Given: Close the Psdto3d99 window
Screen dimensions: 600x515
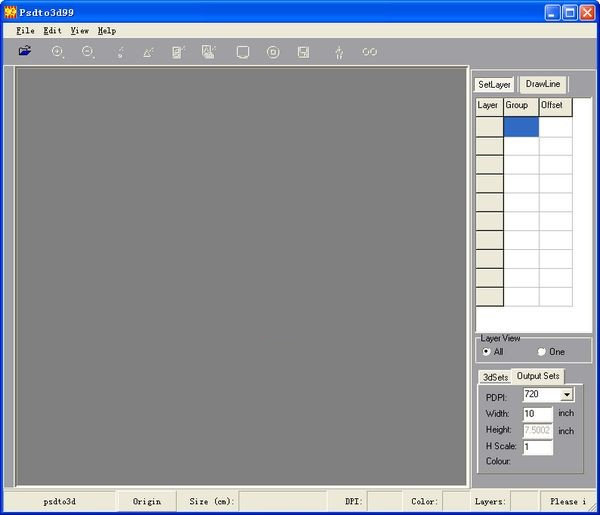Looking at the screenshot, I should tap(587, 13).
